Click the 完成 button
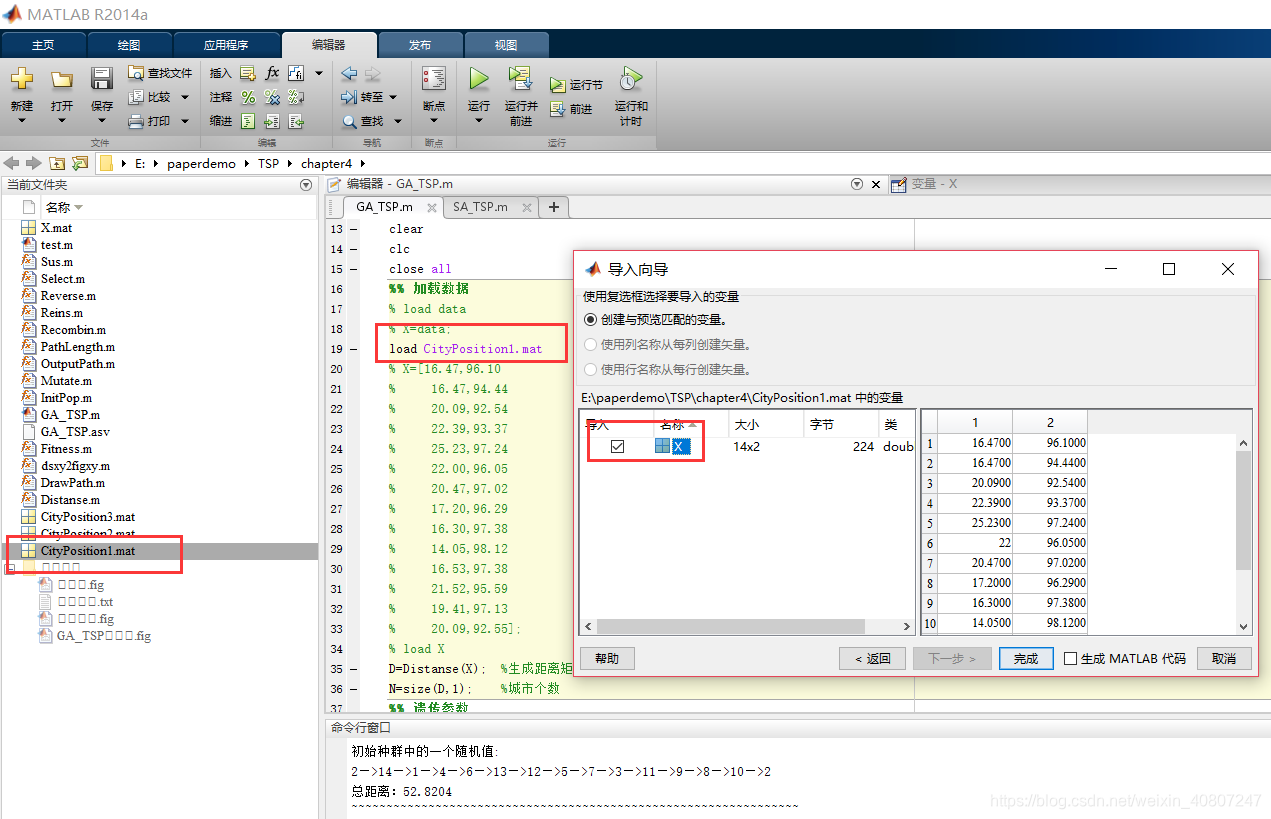The width and height of the screenshot is (1271, 819). 1026,658
